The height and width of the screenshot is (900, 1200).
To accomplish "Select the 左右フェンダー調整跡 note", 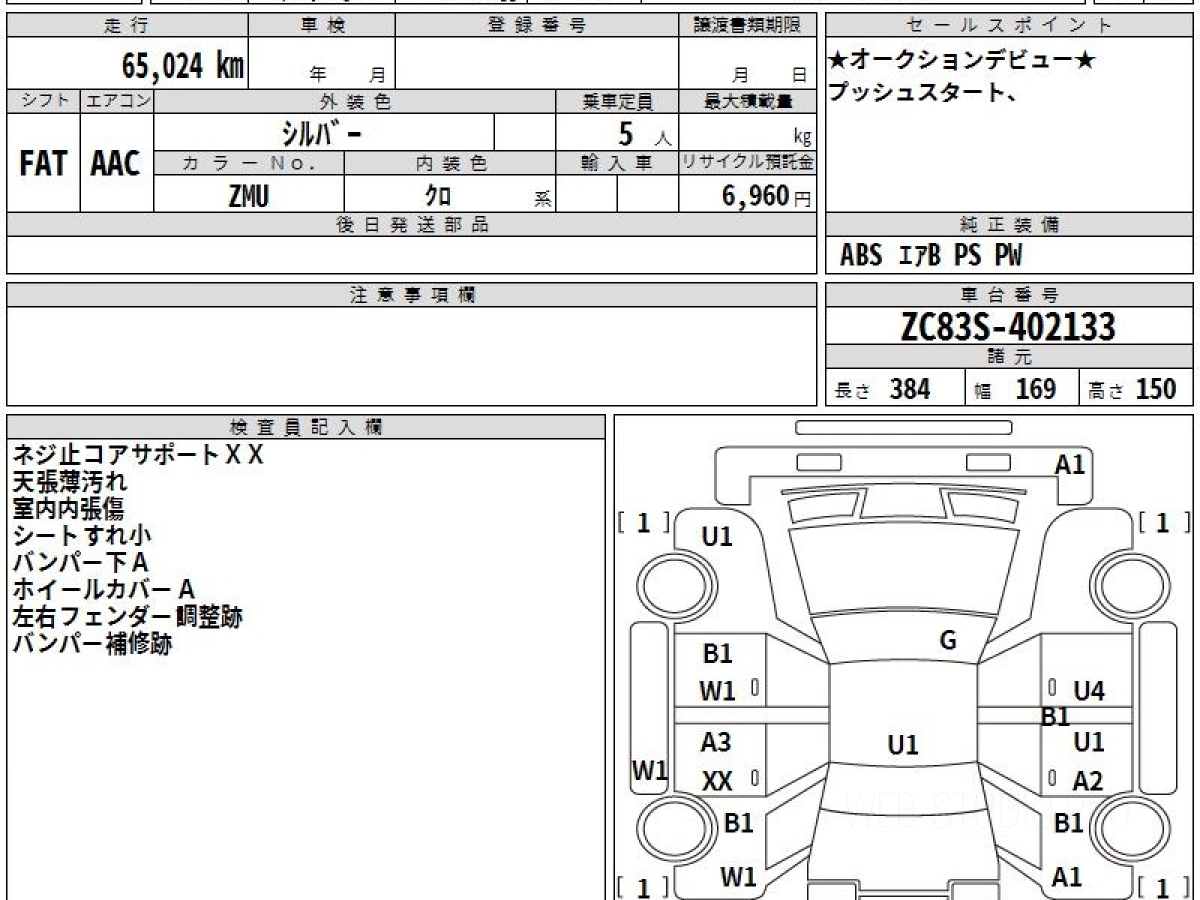I will click(127, 617).
